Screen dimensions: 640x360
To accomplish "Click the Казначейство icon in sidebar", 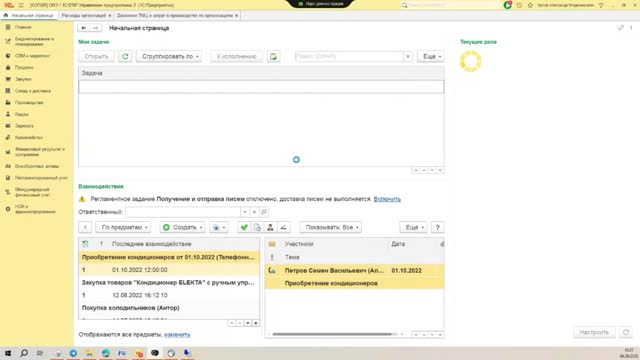I will click(8, 138).
